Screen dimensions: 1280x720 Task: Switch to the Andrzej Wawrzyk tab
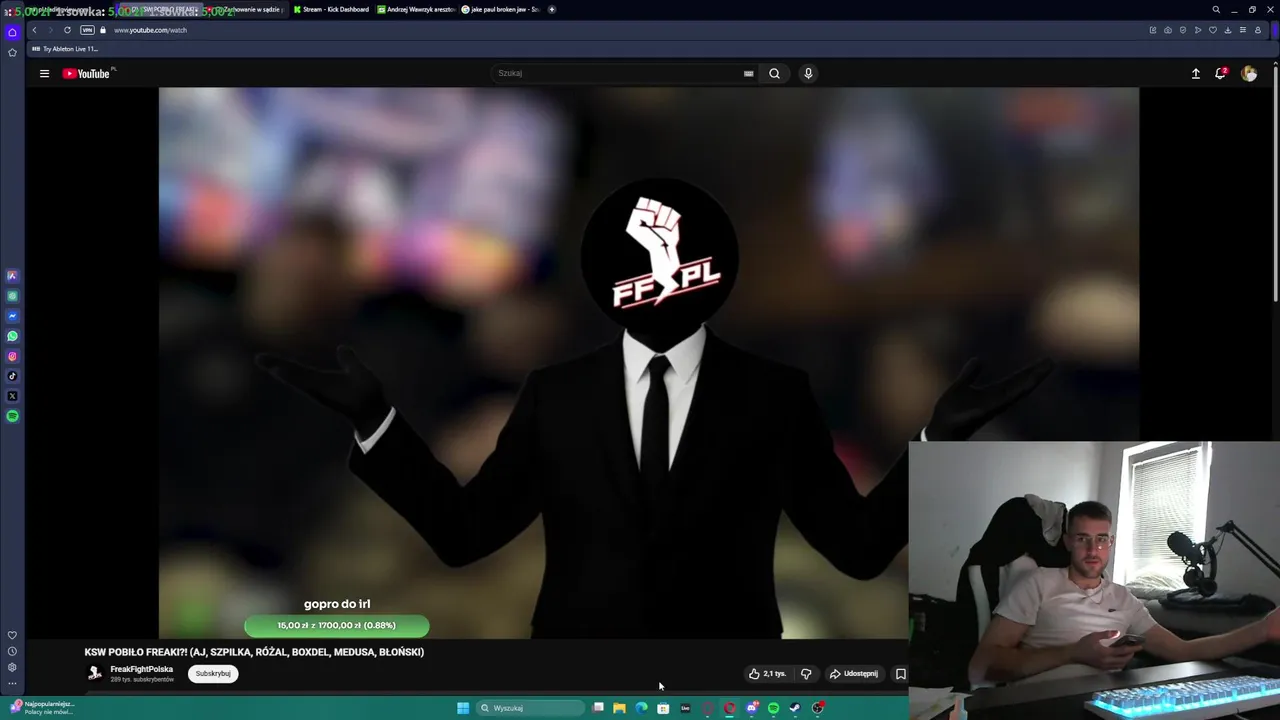416,9
